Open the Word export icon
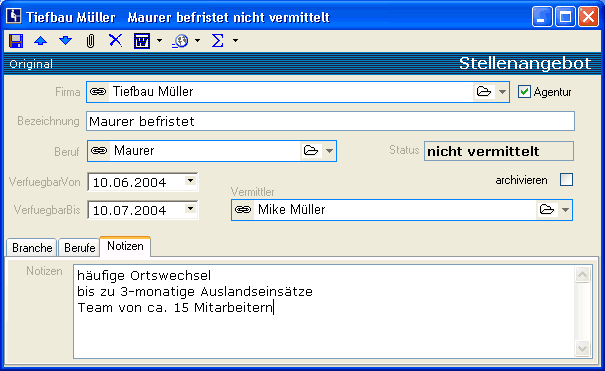 (x=142, y=41)
